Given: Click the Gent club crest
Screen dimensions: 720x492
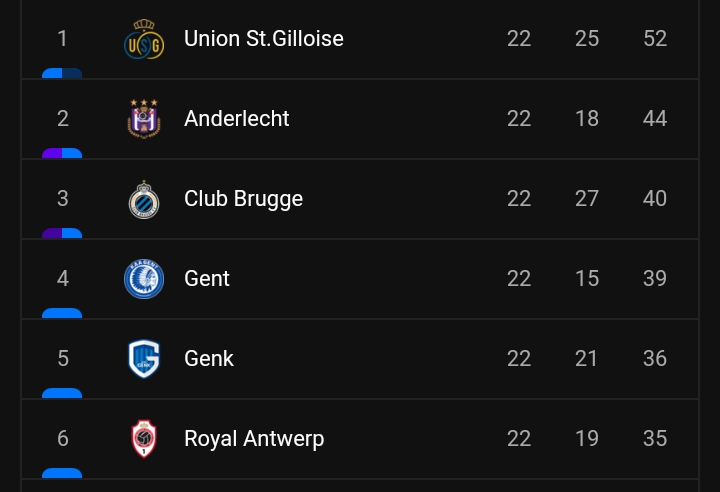Looking at the screenshot, I should [144, 279].
